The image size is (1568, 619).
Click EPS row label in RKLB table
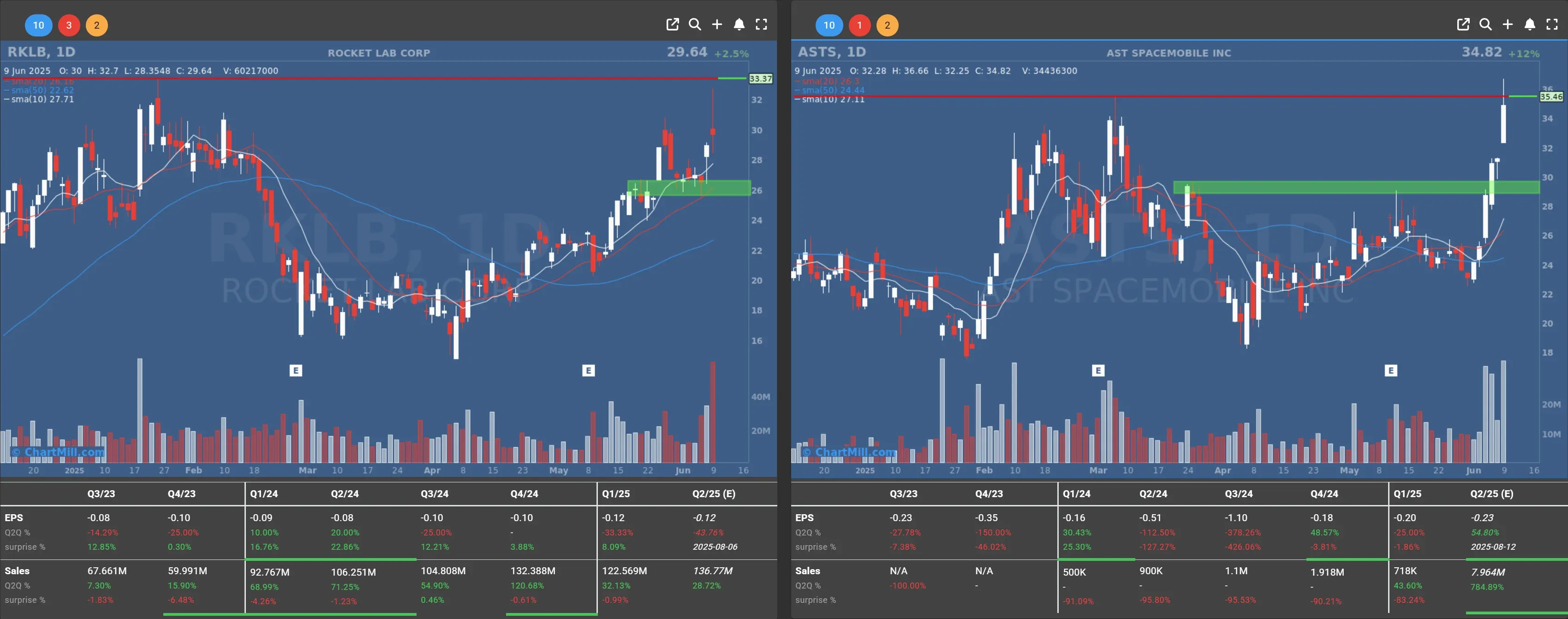point(14,518)
